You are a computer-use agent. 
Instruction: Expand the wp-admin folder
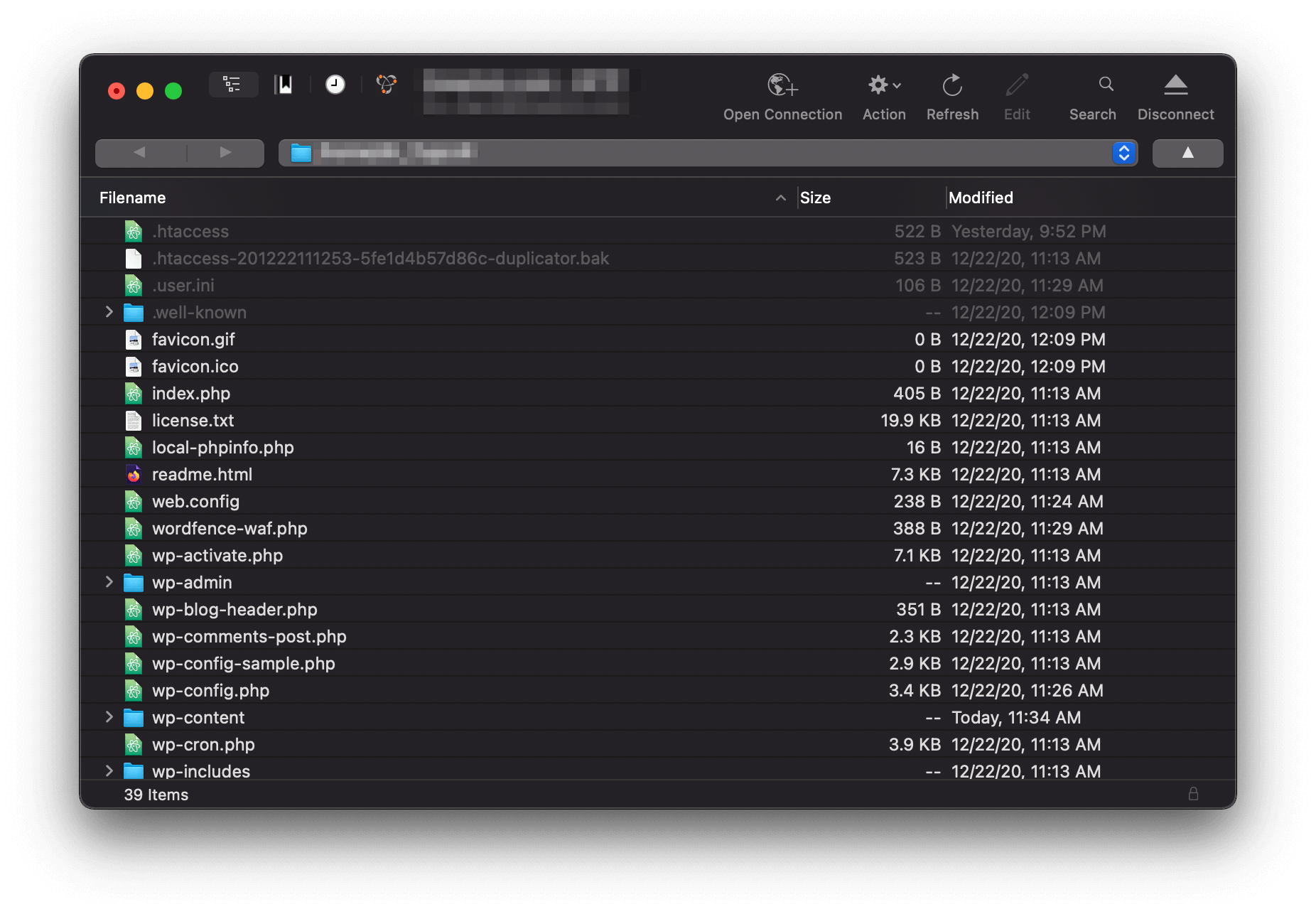109,582
